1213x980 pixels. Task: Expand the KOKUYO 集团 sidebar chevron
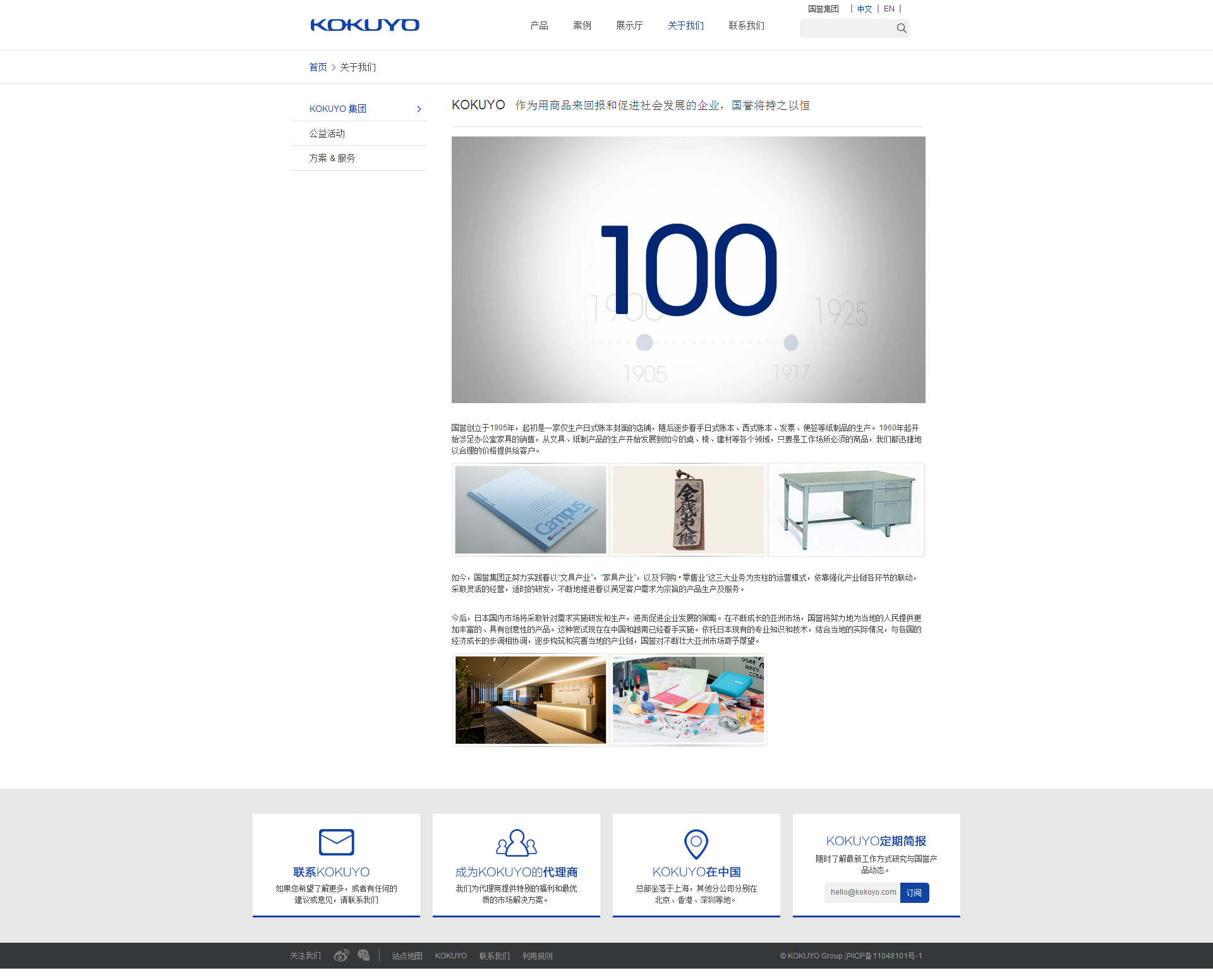coord(419,109)
